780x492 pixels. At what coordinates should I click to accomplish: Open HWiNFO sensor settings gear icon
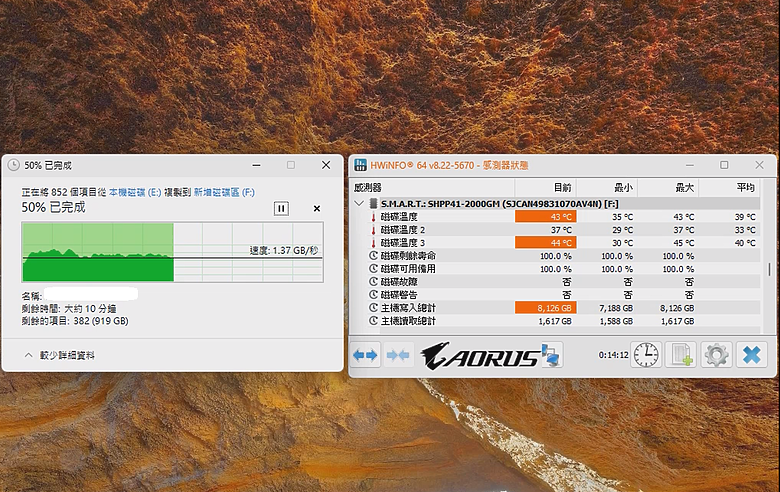[x=716, y=355]
